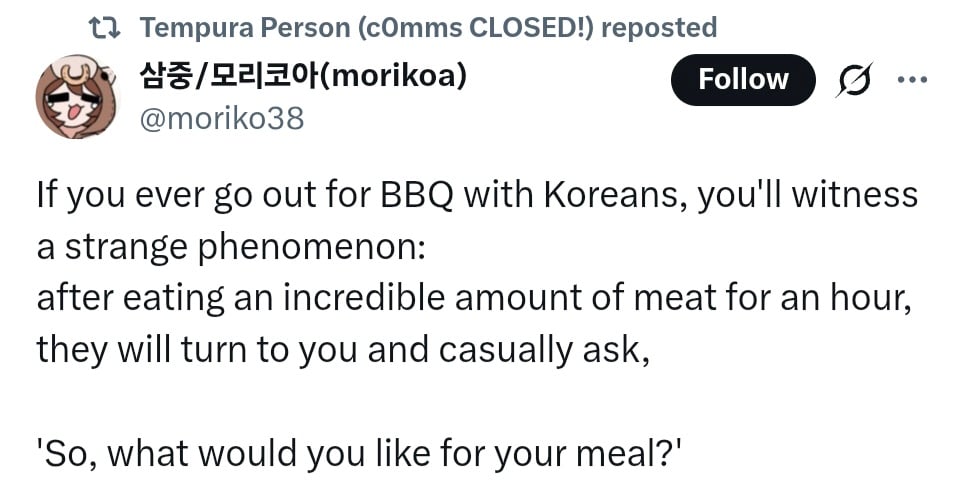Click the quote 'So, what would you like for your meal?'

tap(359, 454)
